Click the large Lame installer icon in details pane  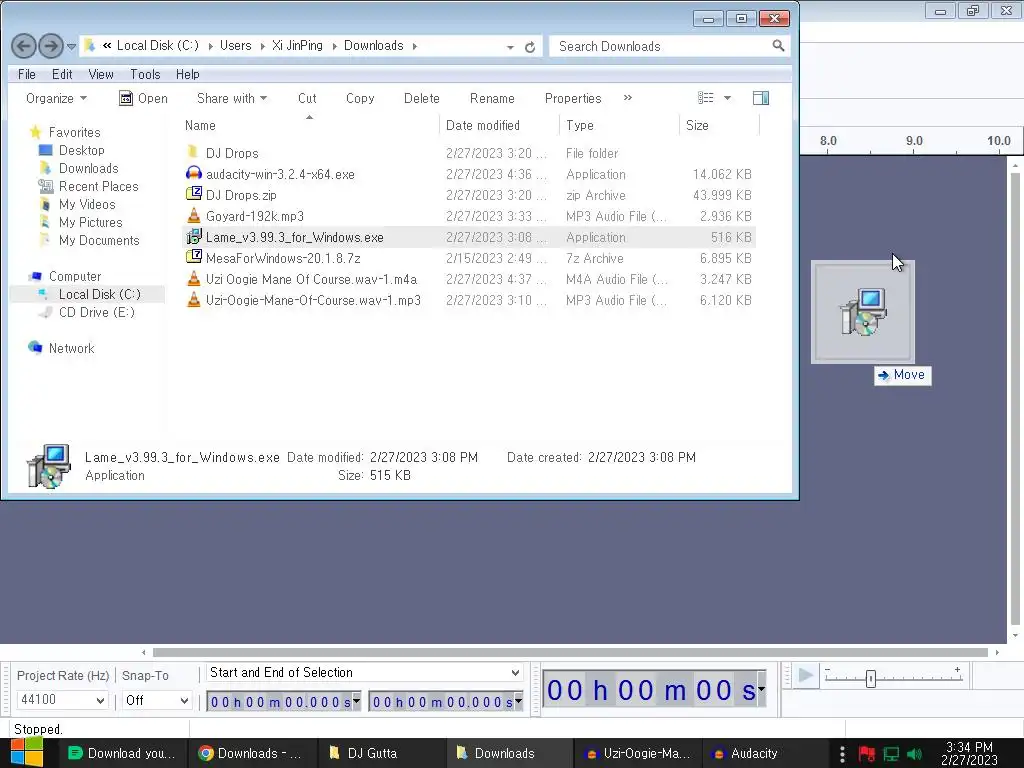[49, 466]
